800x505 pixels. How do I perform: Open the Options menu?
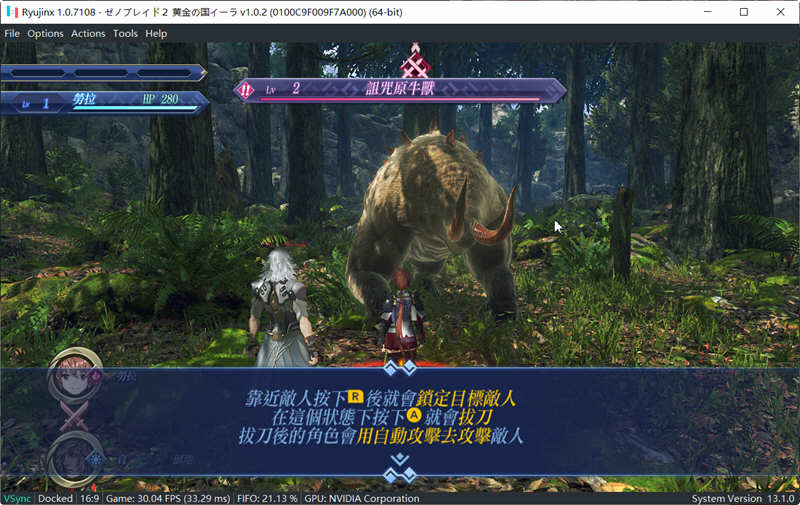[x=45, y=34]
